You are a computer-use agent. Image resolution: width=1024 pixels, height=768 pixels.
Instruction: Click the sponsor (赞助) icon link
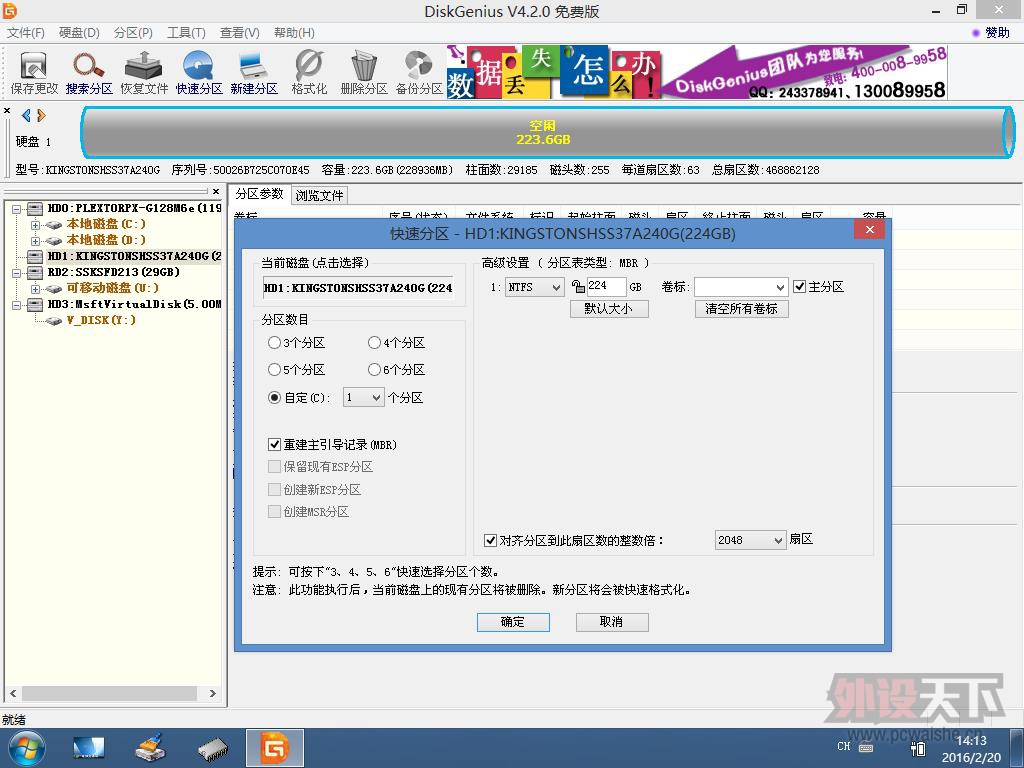click(x=991, y=33)
